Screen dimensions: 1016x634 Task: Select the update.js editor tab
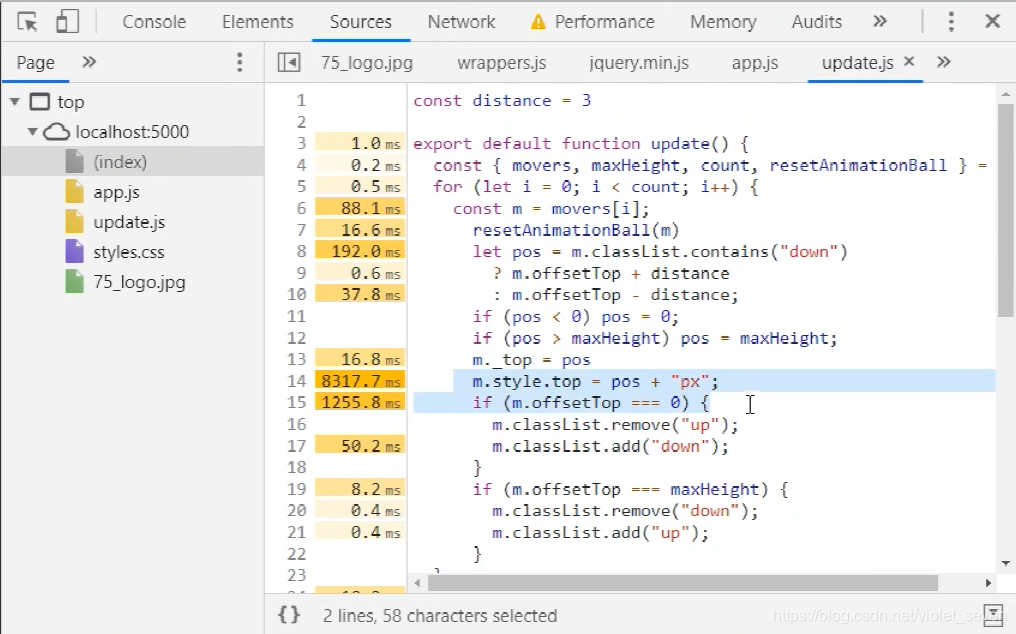(857, 63)
